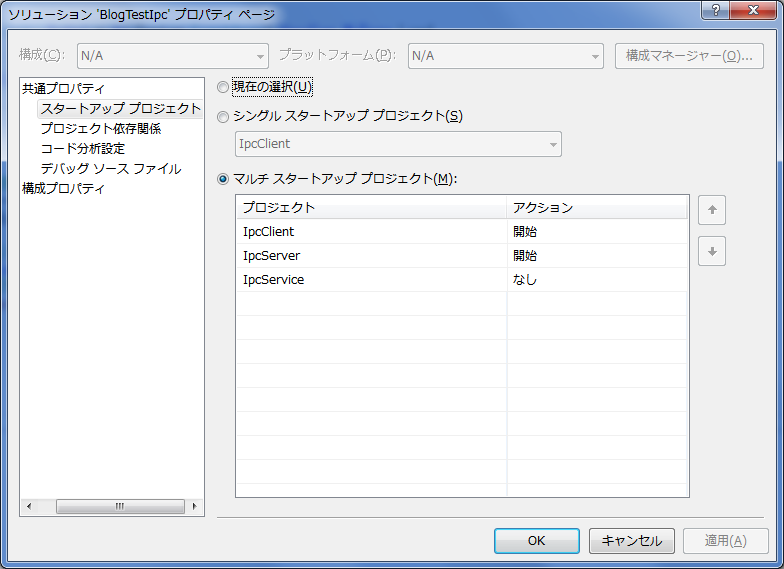Image resolution: width=784 pixels, height=569 pixels.
Task: Select 構成プロパティ tree node
Action: click(x=63, y=188)
